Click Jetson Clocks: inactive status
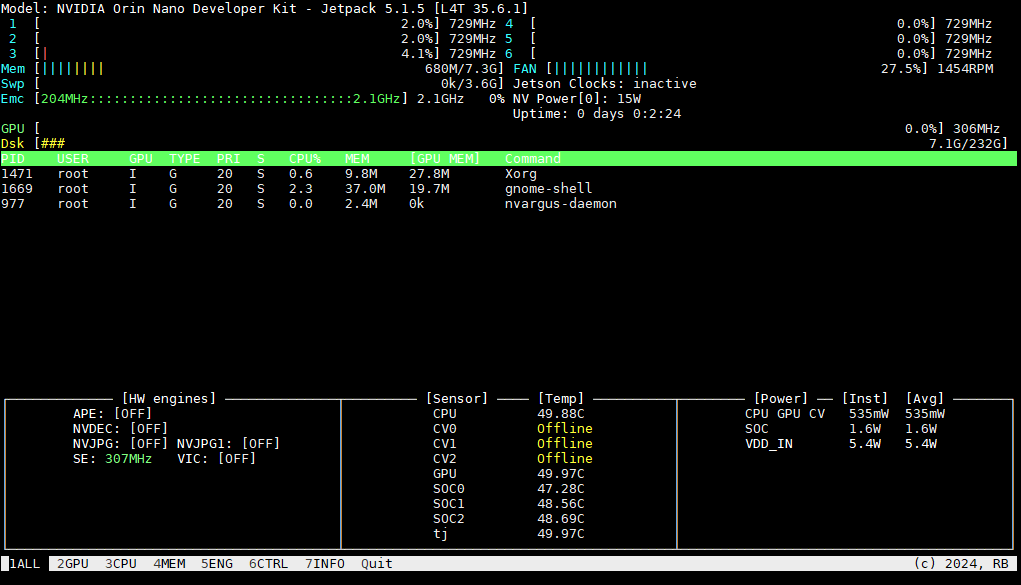The image size is (1021, 585). (x=604, y=83)
